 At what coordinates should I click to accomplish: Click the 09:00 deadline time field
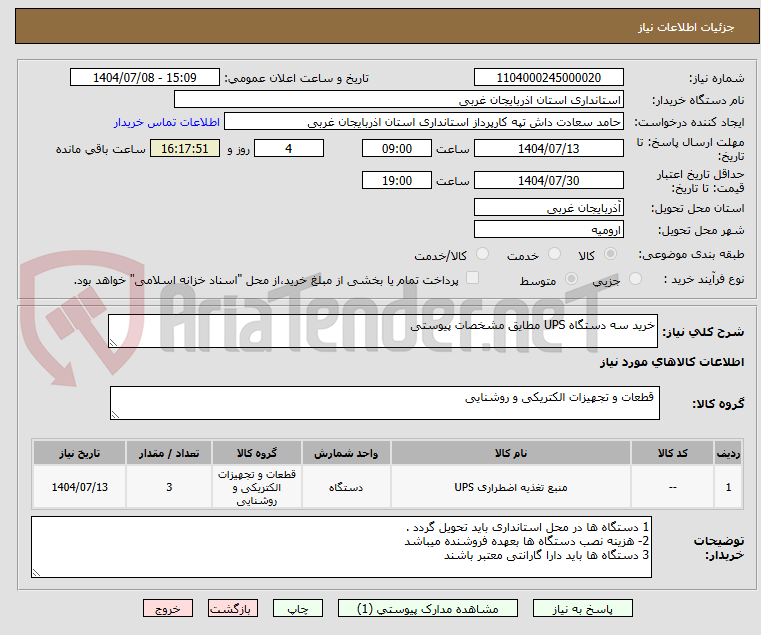coord(397,149)
